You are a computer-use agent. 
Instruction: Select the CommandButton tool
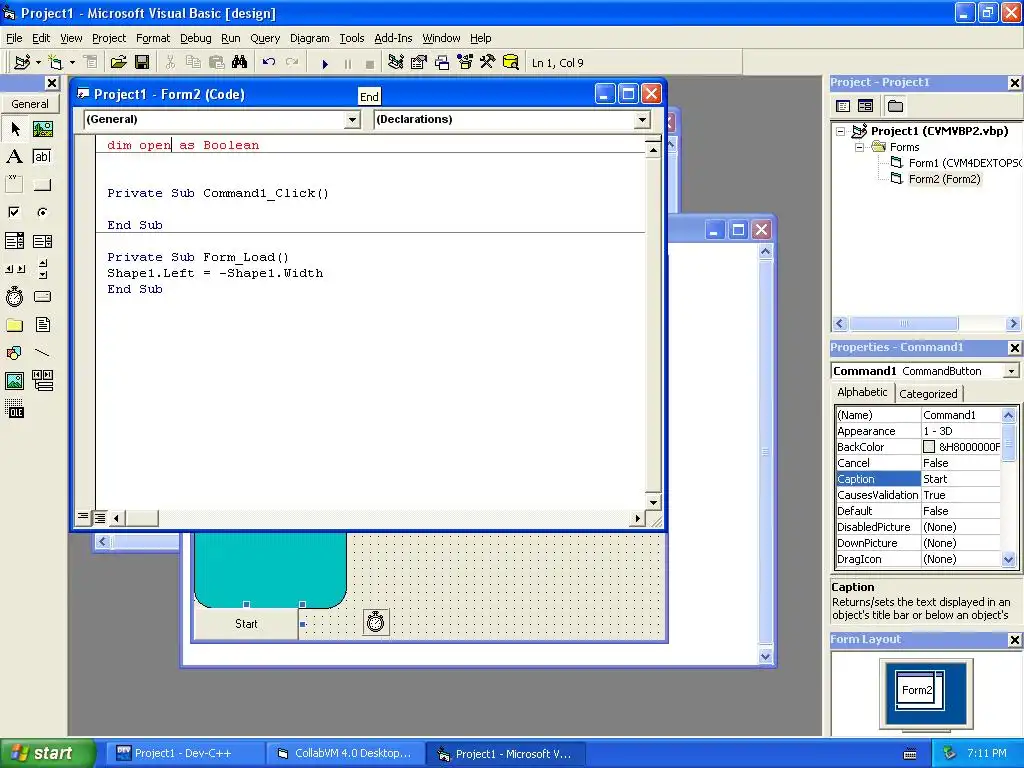[x=43, y=185]
